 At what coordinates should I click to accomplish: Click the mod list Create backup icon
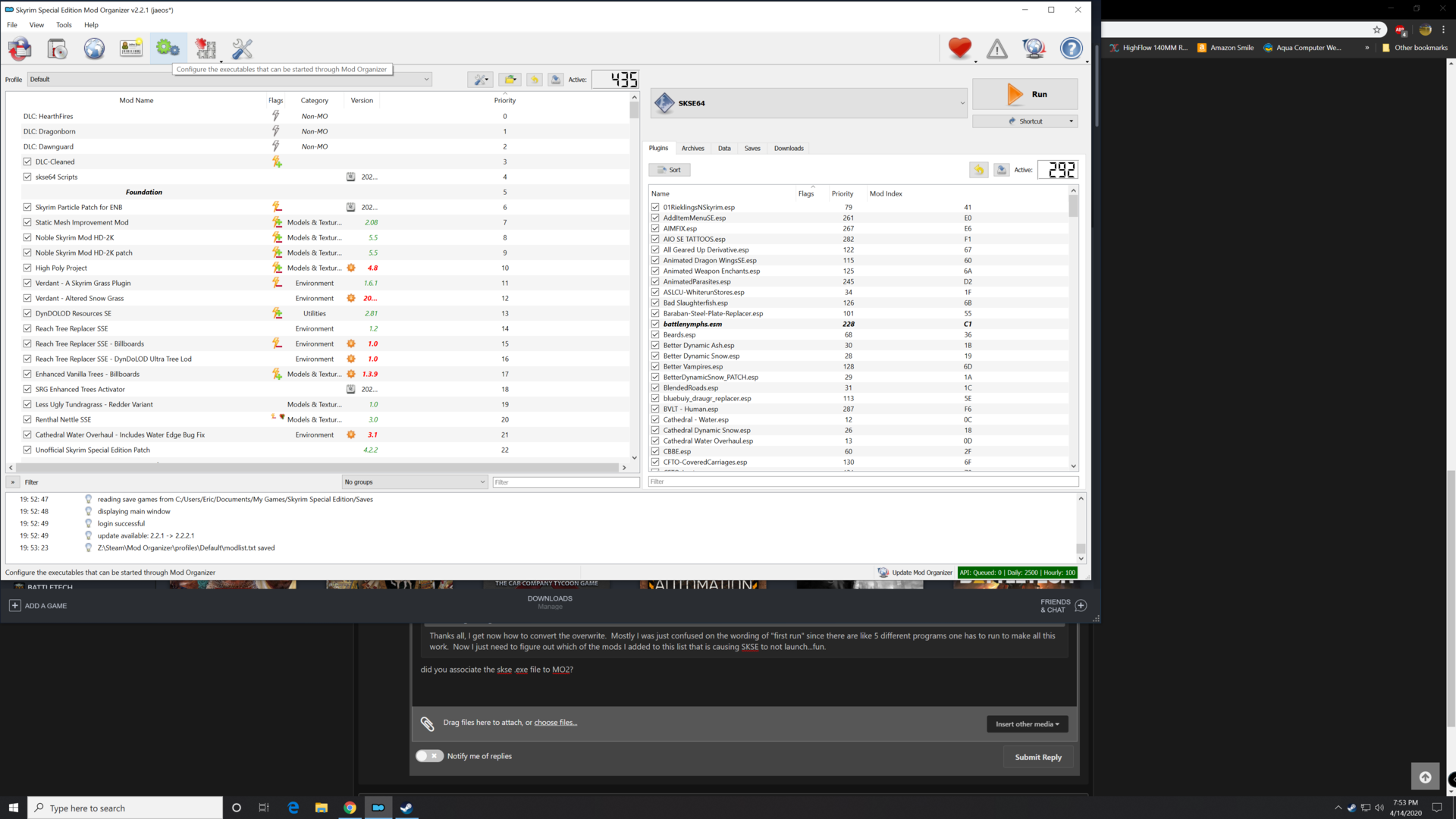click(x=556, y=80)
